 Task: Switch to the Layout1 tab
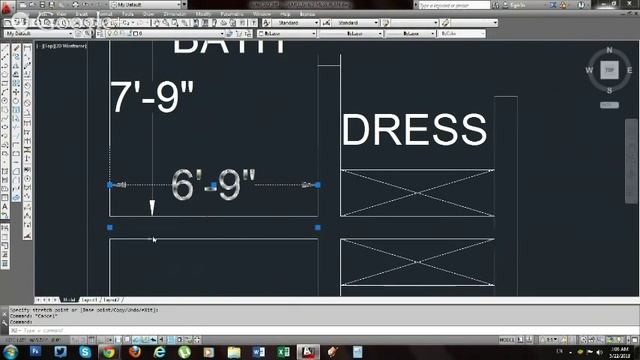pyautogui.click(x=89, y=300)
